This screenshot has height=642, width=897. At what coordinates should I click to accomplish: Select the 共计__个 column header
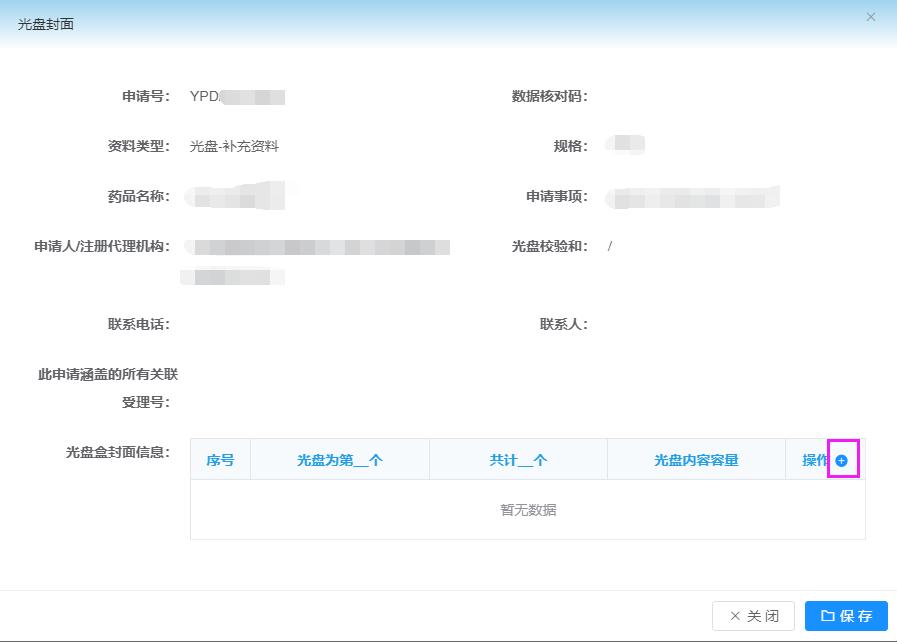pos(518,459)
